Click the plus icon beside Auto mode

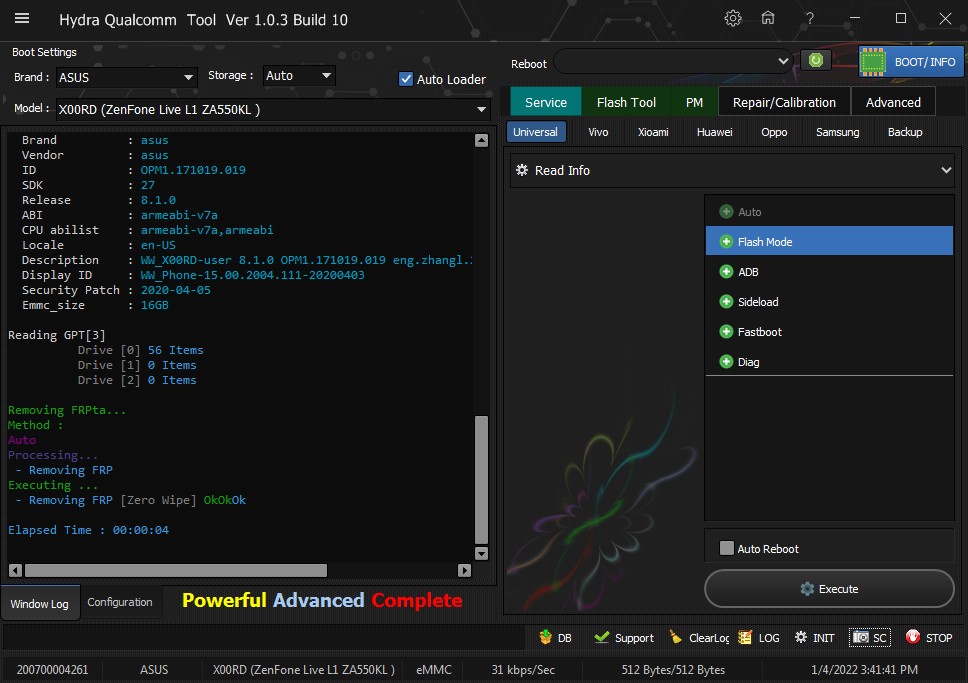point(727,212)
